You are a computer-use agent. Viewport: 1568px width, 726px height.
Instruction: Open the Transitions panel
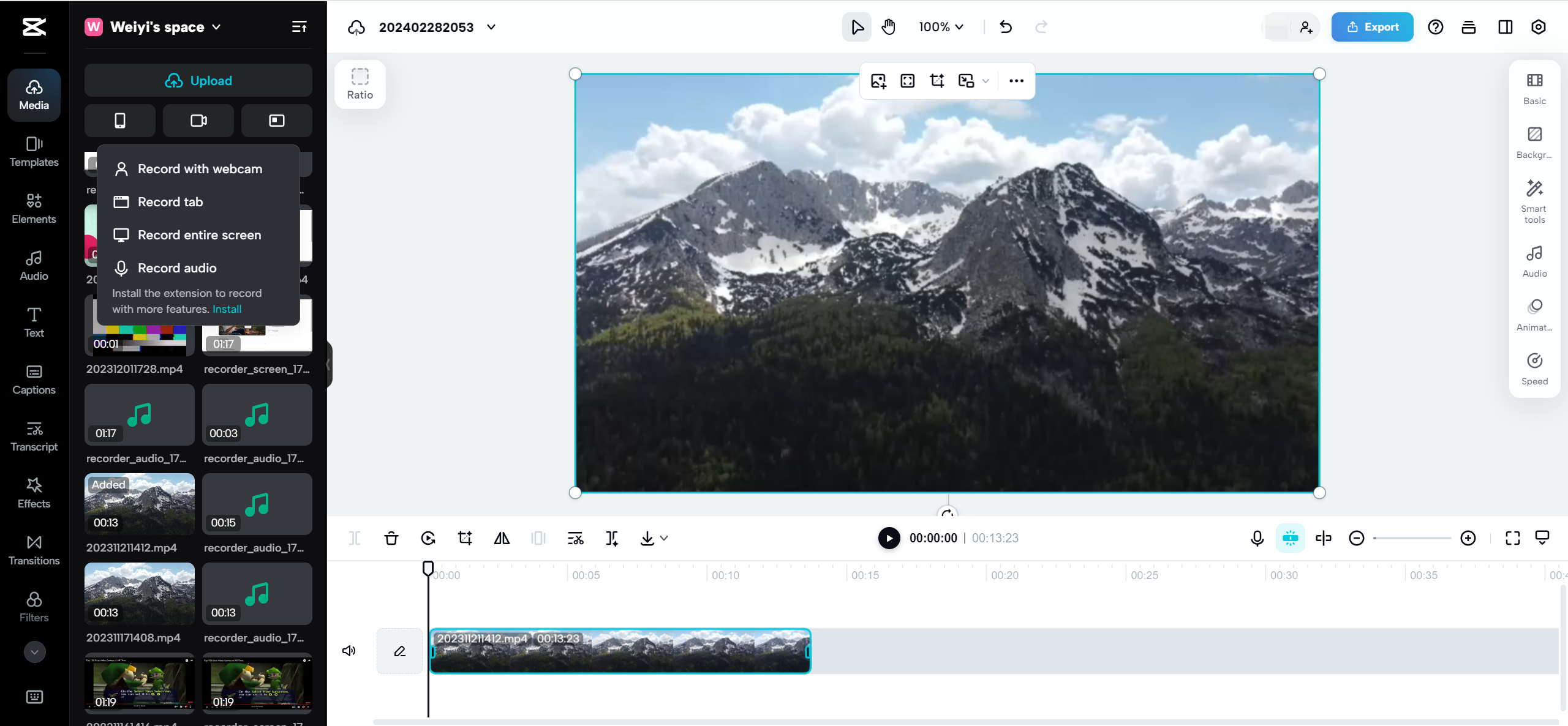pos(34,550)
